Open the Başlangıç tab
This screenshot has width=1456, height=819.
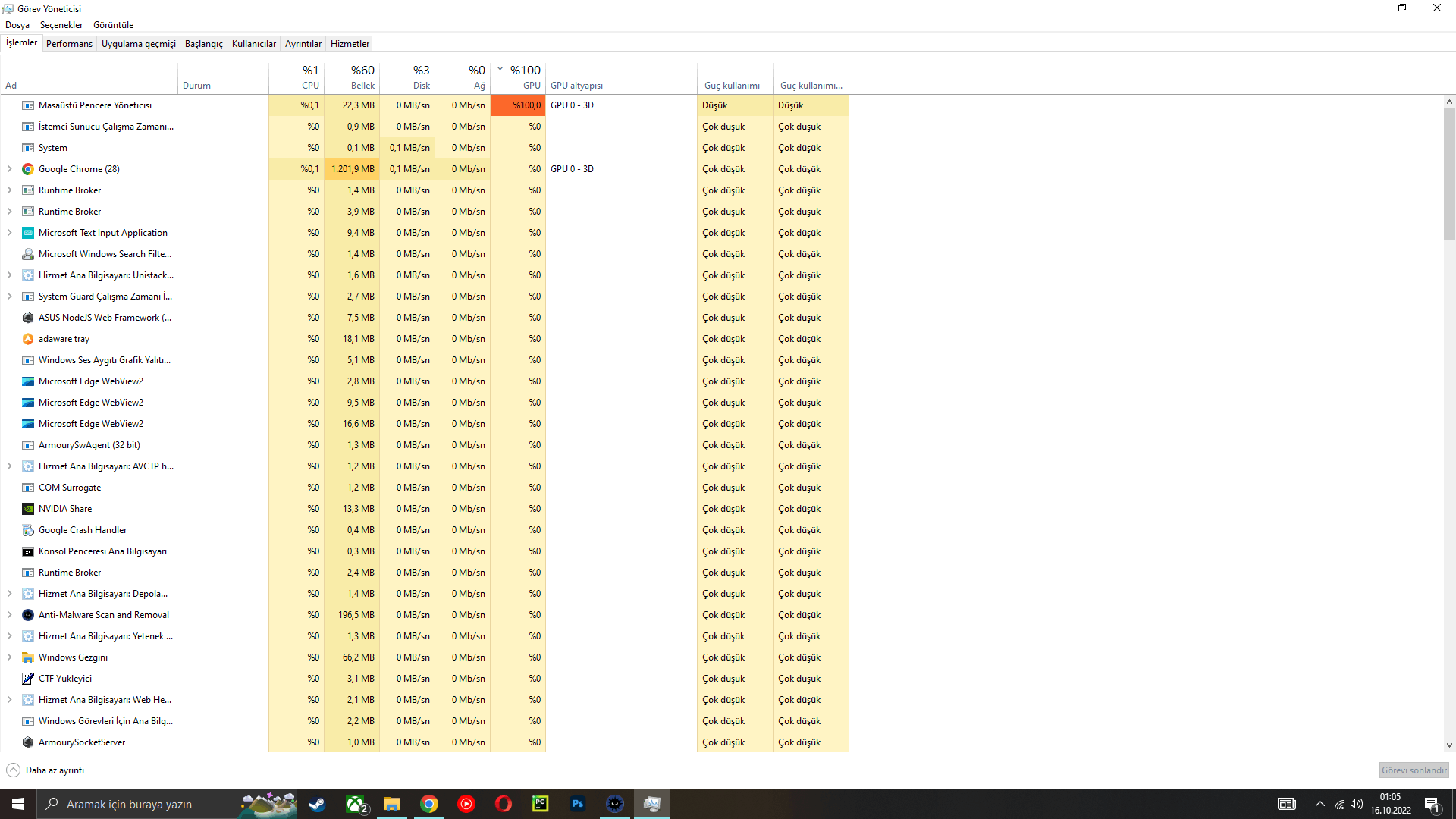coord(203,44)
